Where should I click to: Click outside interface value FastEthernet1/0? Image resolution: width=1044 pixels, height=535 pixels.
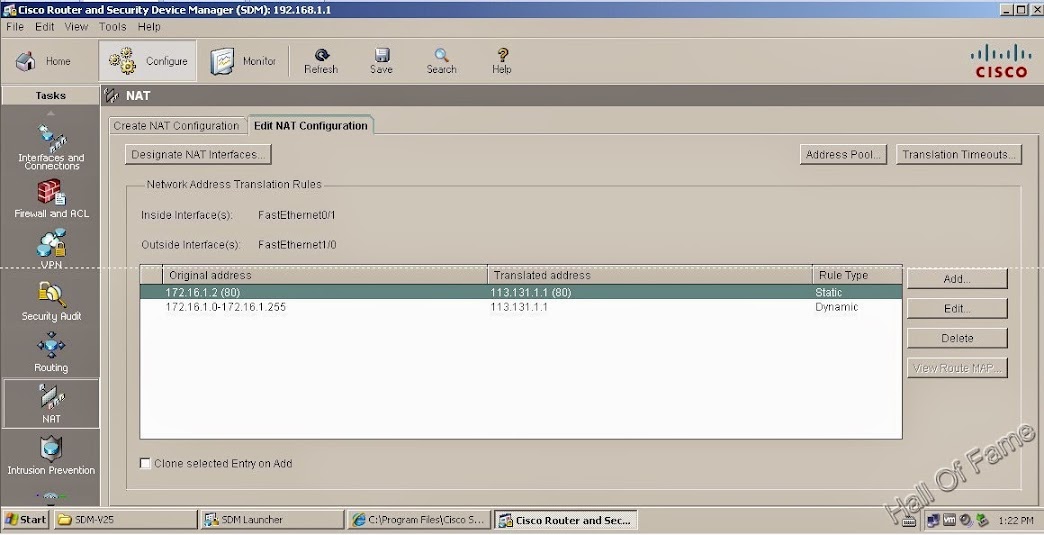click(x=297, y=245)
